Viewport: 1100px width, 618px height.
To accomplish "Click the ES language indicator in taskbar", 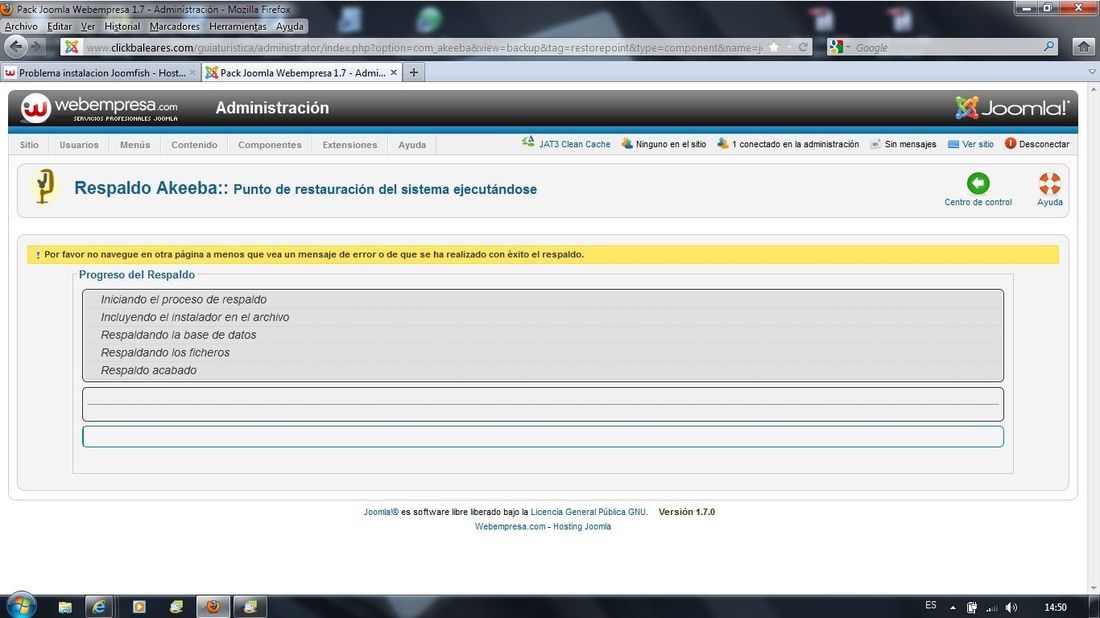I will 930,605.
